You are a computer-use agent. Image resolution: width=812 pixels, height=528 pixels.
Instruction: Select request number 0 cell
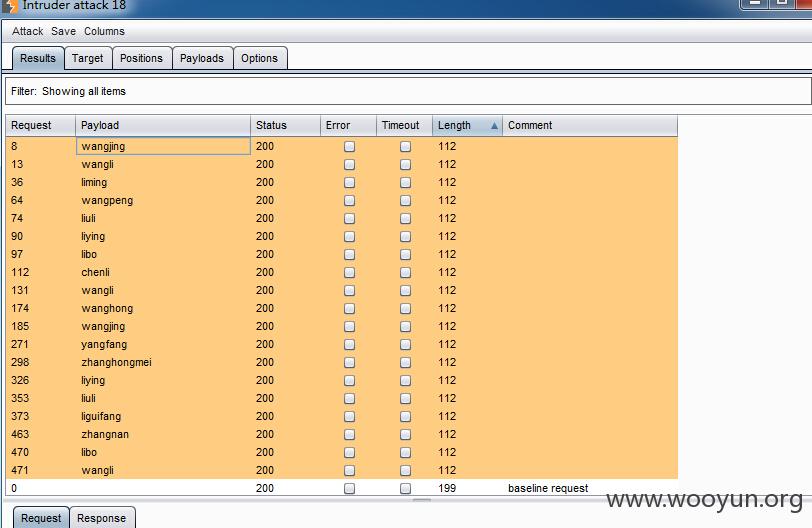point(40,488)
